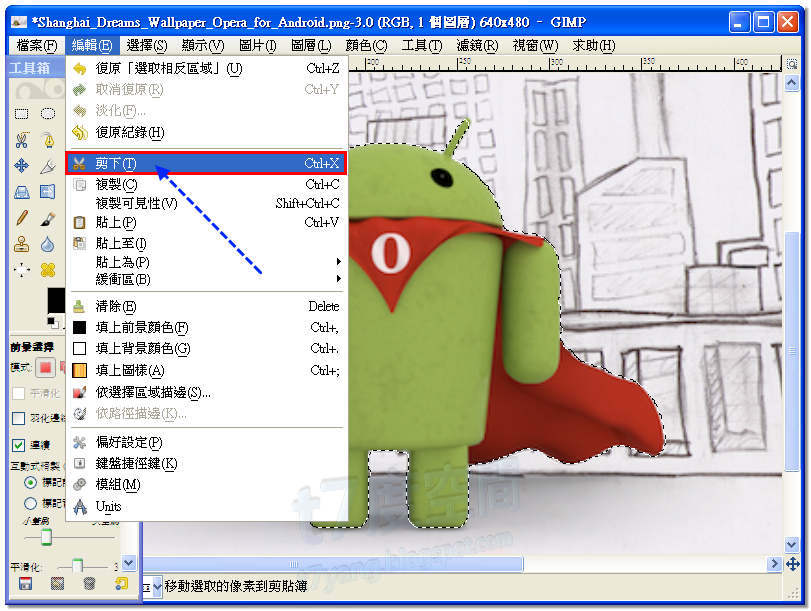This screenshot has height=611, width=811.
Task: Select the Blur/Sharpen water drop tool
Action: tap(48, 244)
